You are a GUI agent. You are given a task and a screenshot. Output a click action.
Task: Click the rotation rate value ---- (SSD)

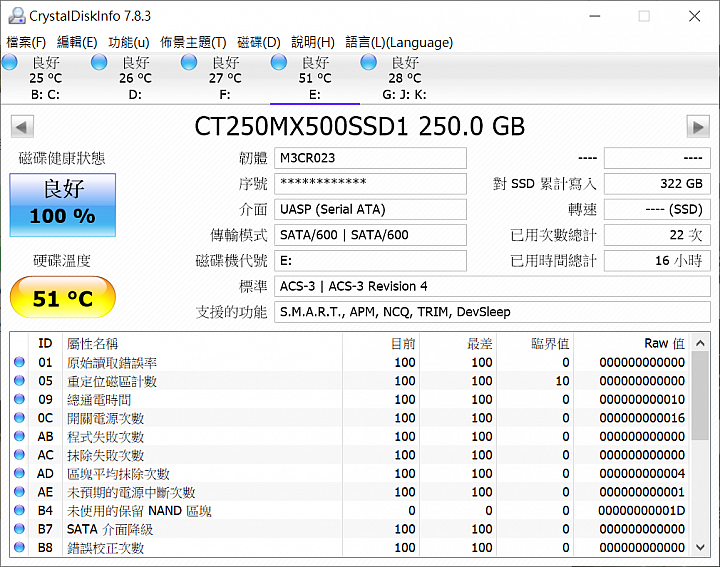tap(657, 209)
